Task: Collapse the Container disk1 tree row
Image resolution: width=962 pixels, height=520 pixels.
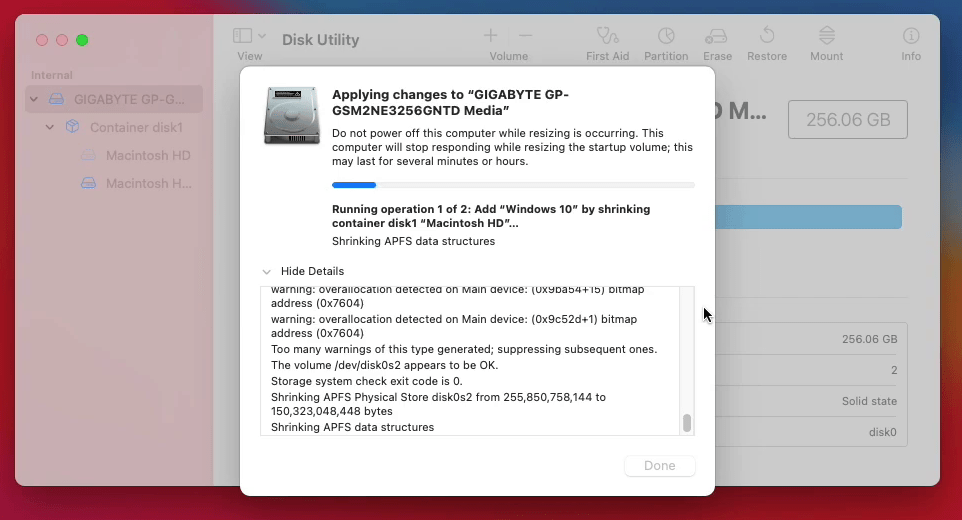Action: tap(50, 127)
